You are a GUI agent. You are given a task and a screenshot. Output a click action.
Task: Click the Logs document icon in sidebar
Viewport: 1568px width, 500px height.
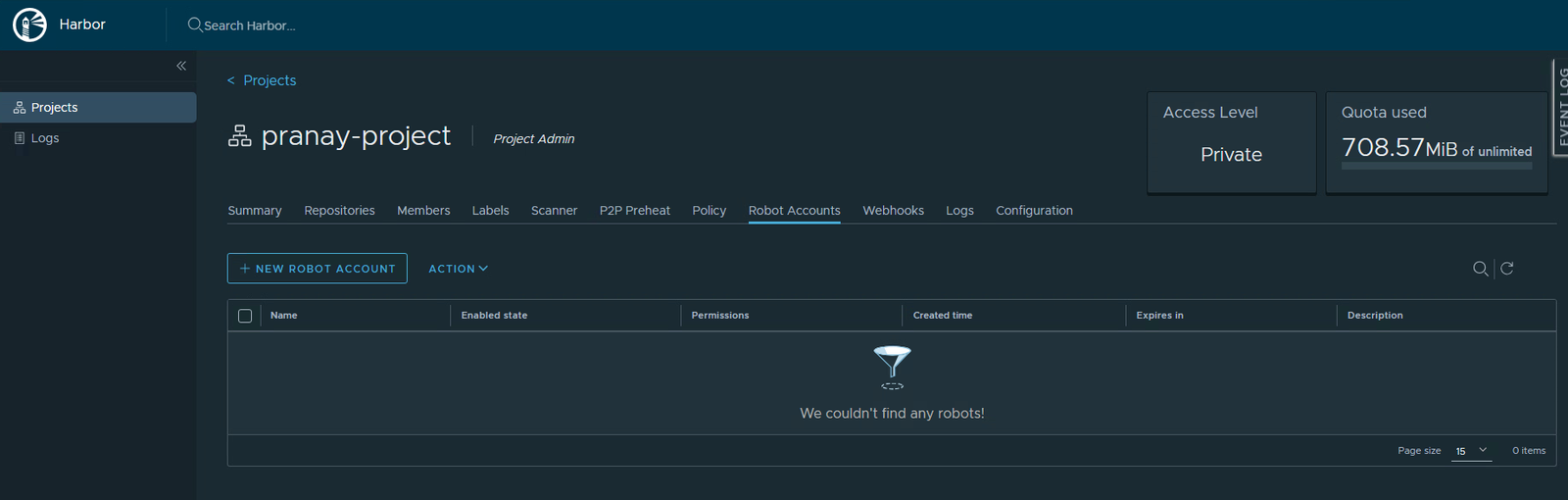point(20,138)
